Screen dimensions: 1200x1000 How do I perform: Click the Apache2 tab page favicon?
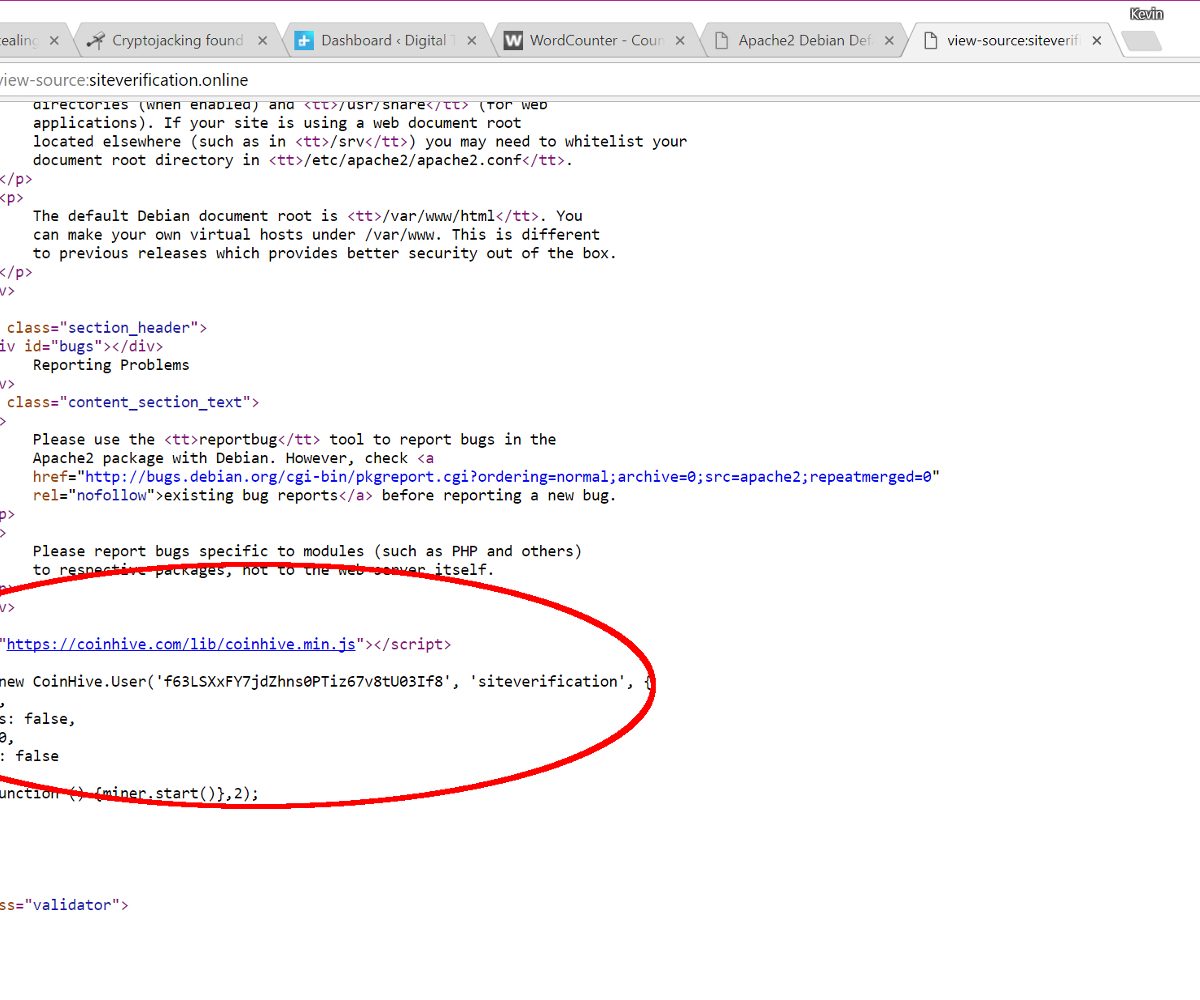(720, 41)
